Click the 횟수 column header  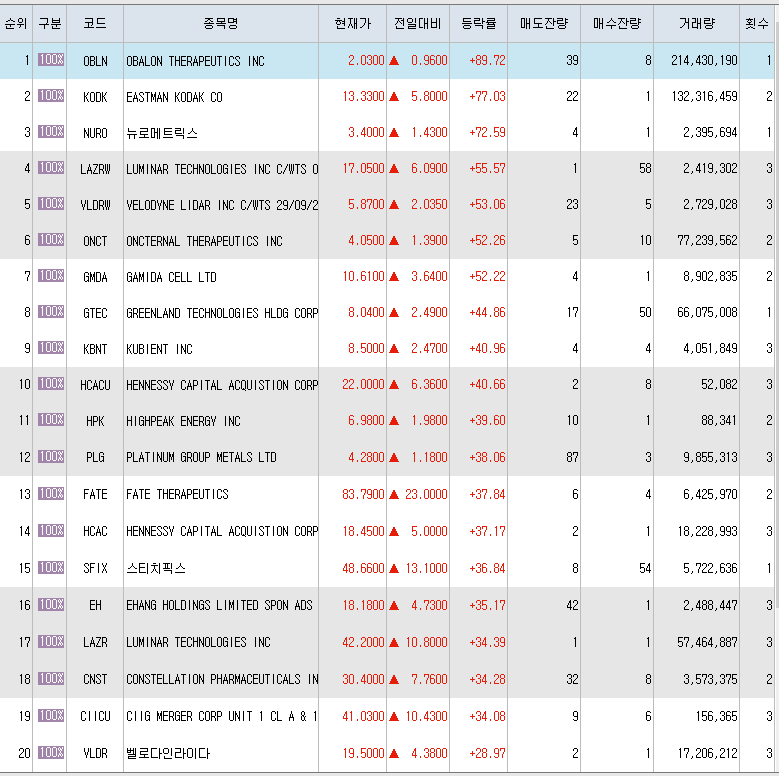point(757,23)
